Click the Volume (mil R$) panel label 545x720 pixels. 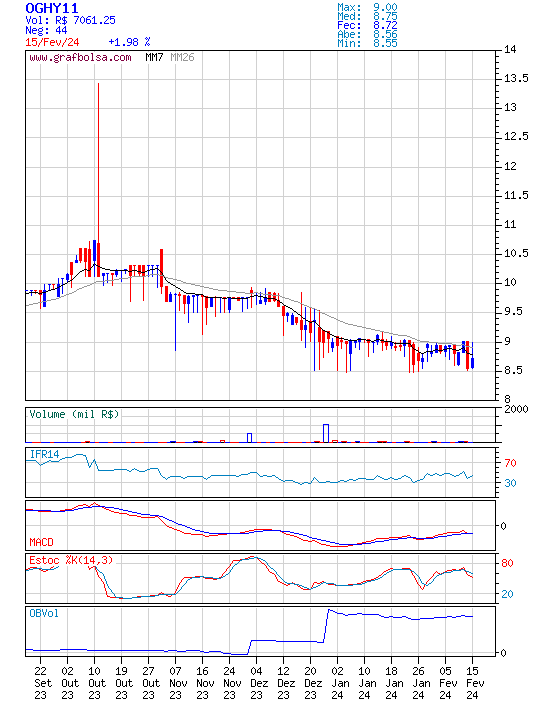74,414
